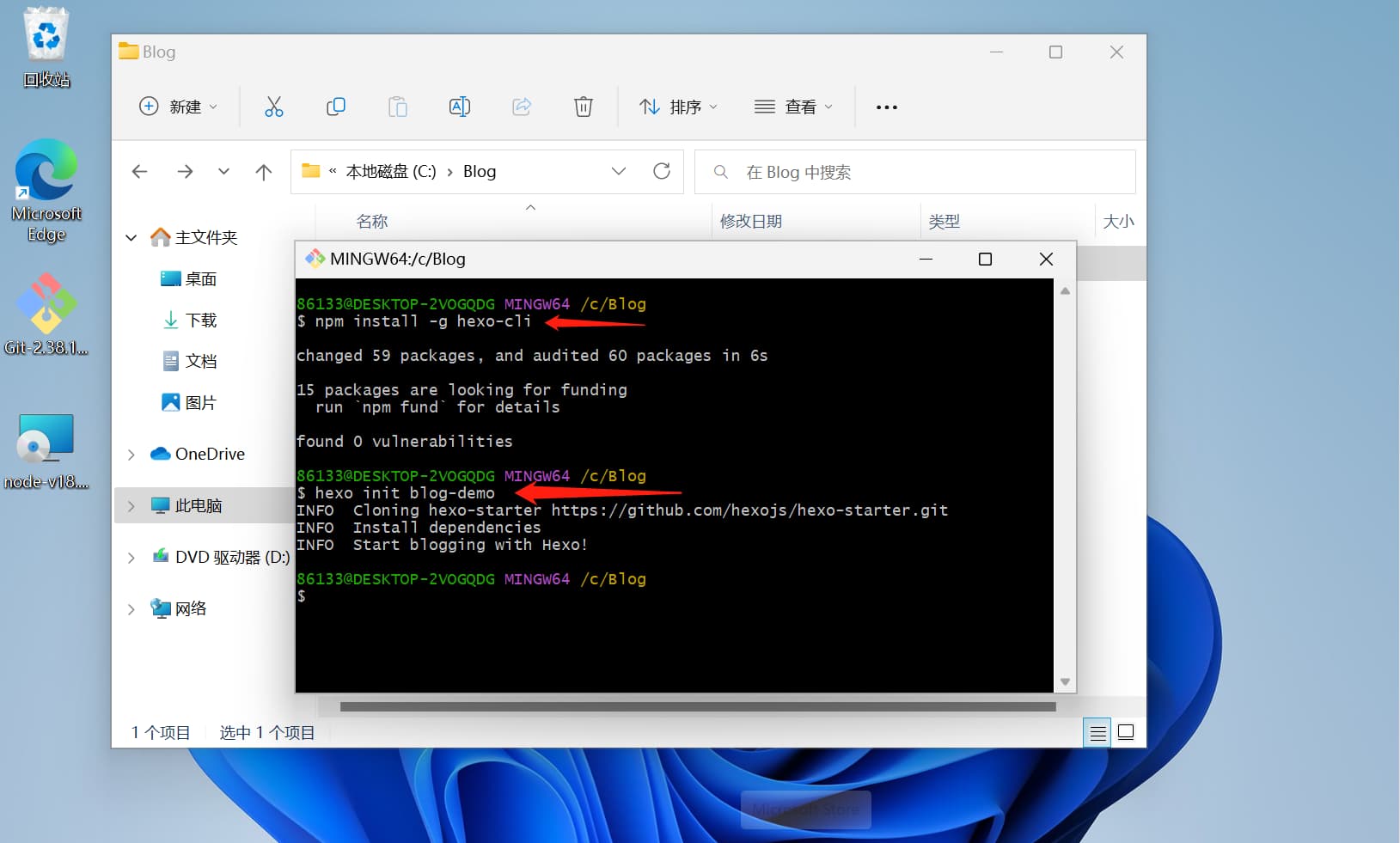Open Microsoft Edge from the desktop
This screenshot has width=1400, height=843.
(46, 190)
